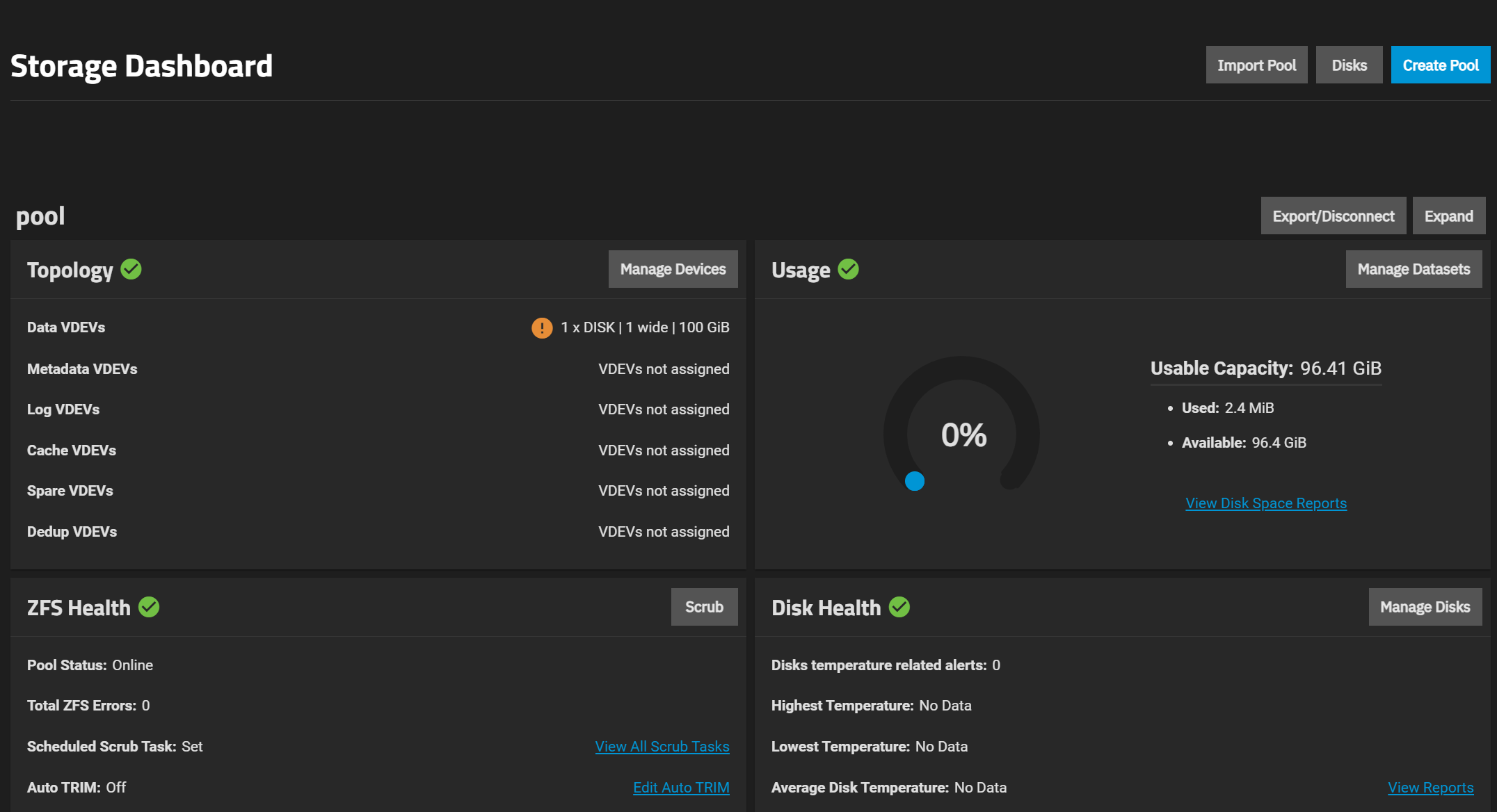This screenshot has height=812, width=1497.
Task: Click the green status check beside Usage
Action: (848, 269)
